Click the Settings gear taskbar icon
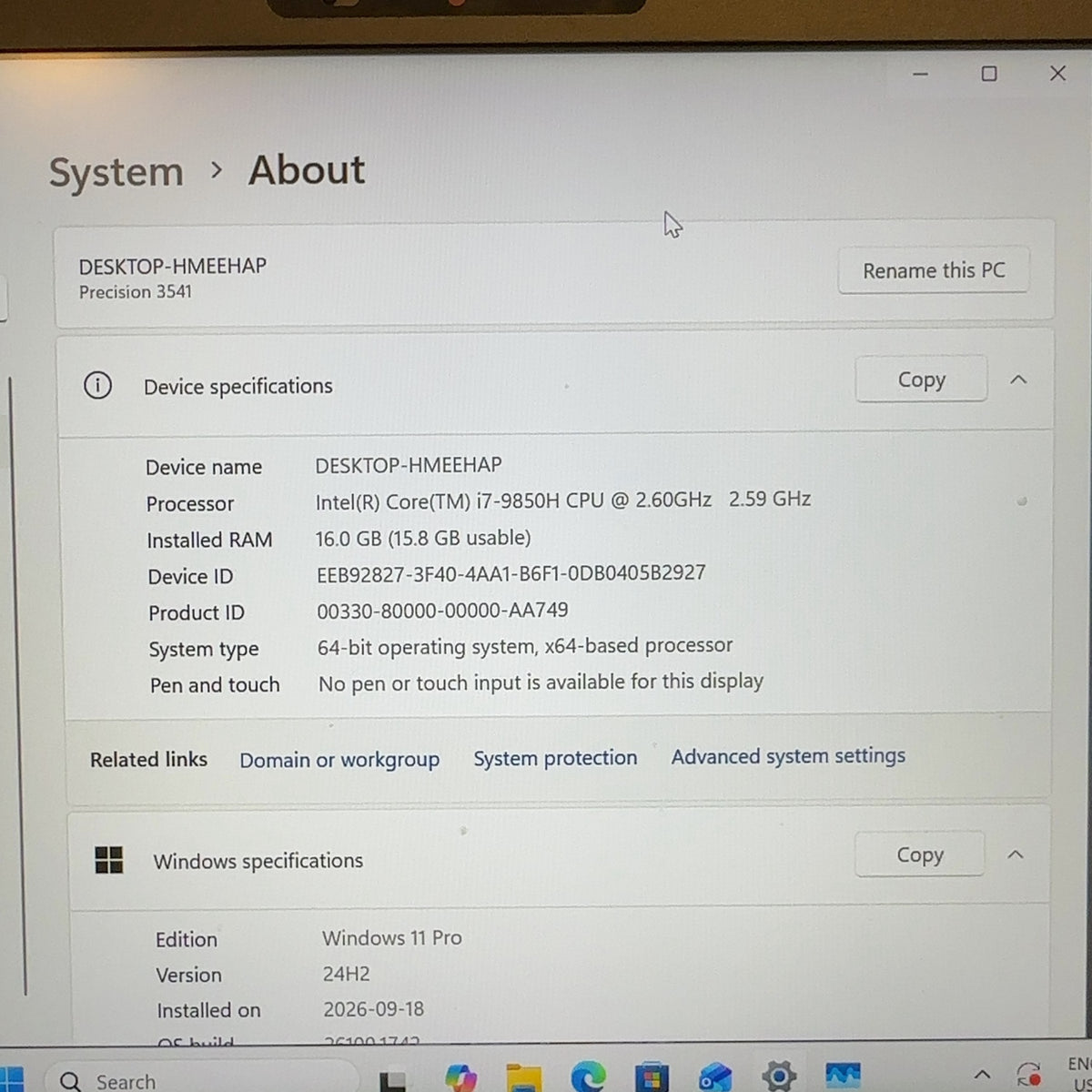This screenshot has height=1092, width=1092. point(779,1077)
